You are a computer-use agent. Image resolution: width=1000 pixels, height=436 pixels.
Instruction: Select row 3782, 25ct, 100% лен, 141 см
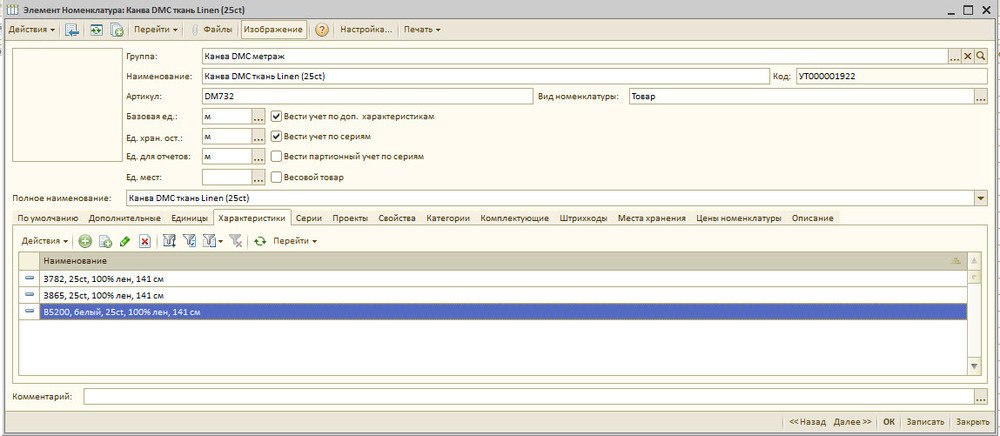tap(503, 279)
